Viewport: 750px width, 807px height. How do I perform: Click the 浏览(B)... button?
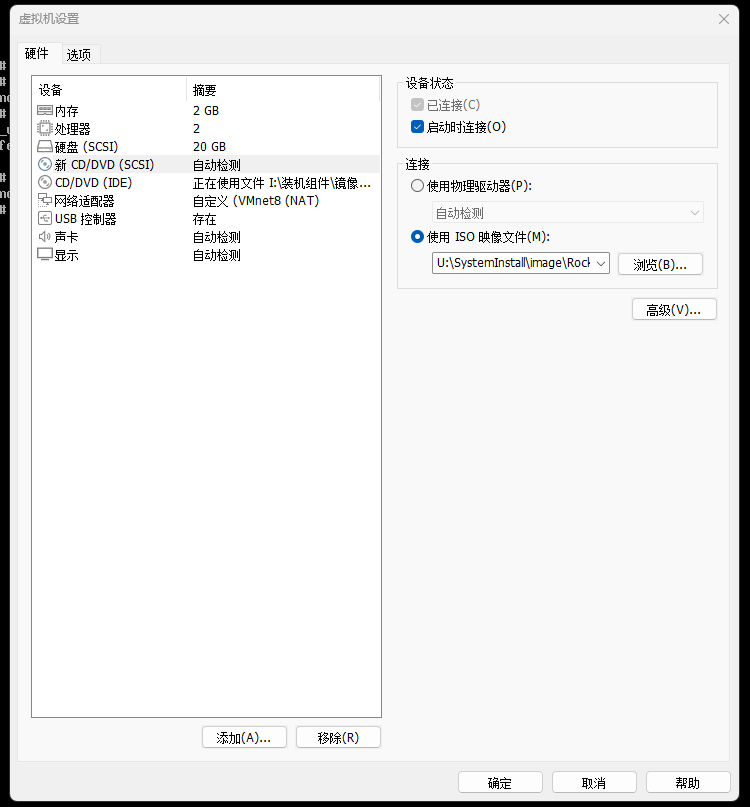pyautogui.click(x=660, y=264)
